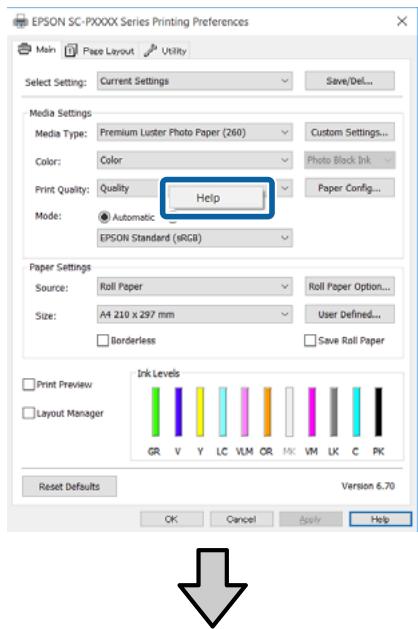Click the LC light cyan ink bar
The image size is (418, 629).
point(223,412)
